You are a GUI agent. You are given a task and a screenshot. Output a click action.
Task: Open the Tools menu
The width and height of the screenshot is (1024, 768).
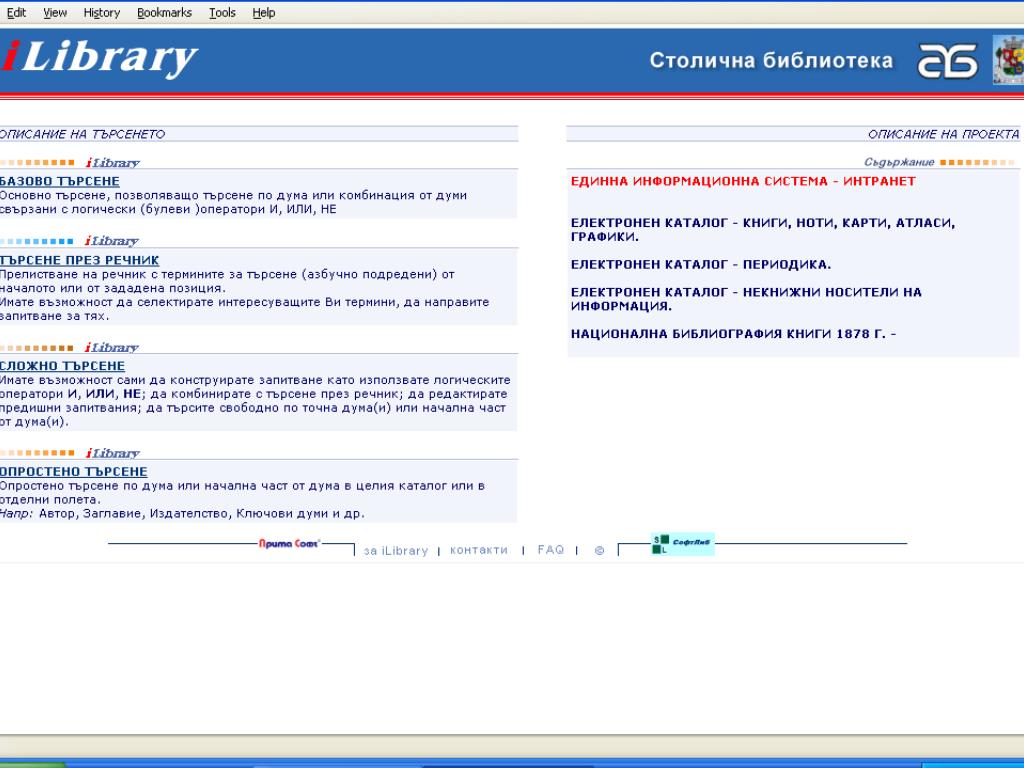(222, 12)
